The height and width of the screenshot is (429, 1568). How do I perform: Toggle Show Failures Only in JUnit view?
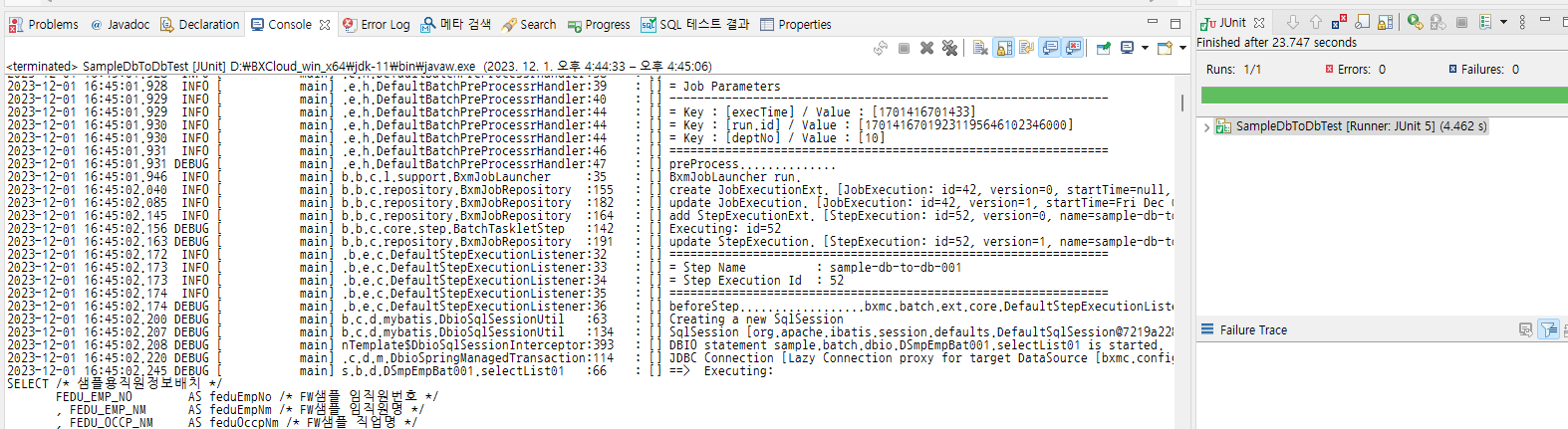[x=1339, y=22]
